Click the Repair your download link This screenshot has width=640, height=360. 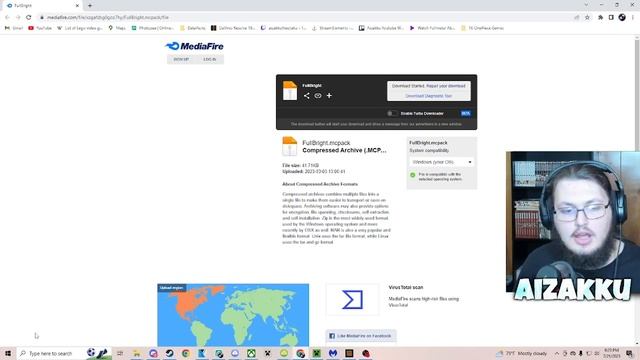(446, 86)
